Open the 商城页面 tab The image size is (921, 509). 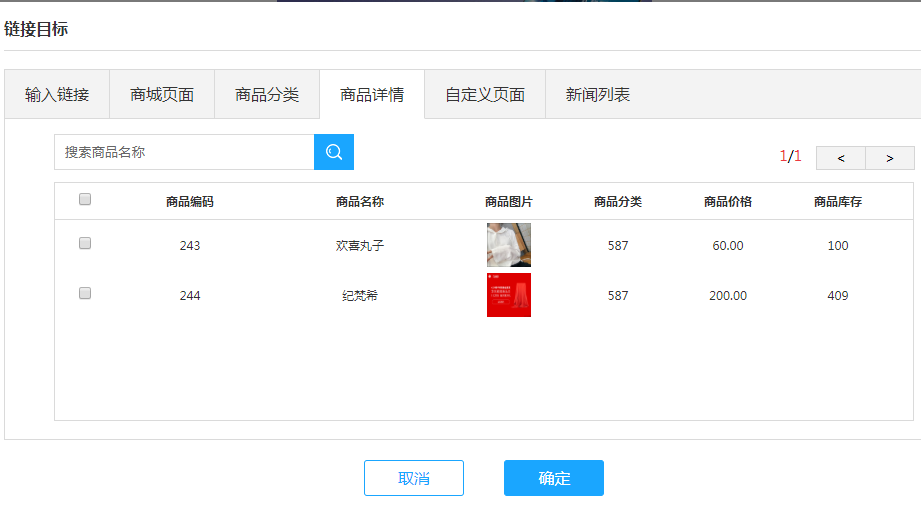coord(162,95)
